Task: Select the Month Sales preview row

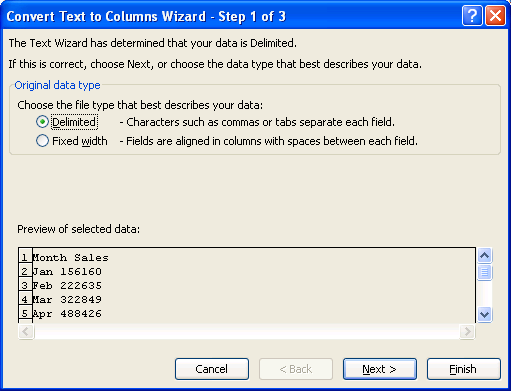Action: pyautogui.click(x=71, y=258)
